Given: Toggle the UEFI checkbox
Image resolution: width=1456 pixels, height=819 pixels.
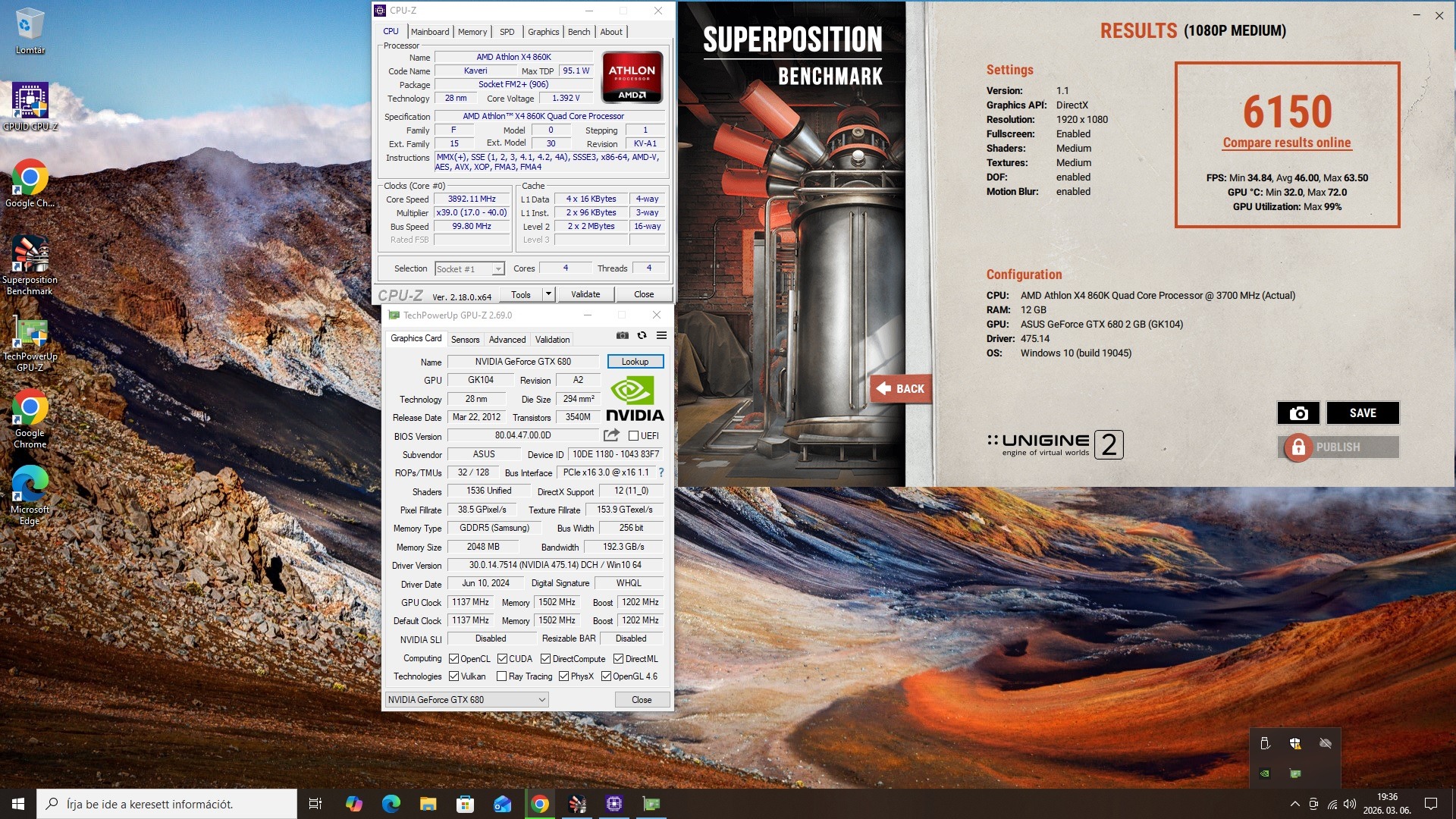Looking at the screenshot, I should coord(633,436).
